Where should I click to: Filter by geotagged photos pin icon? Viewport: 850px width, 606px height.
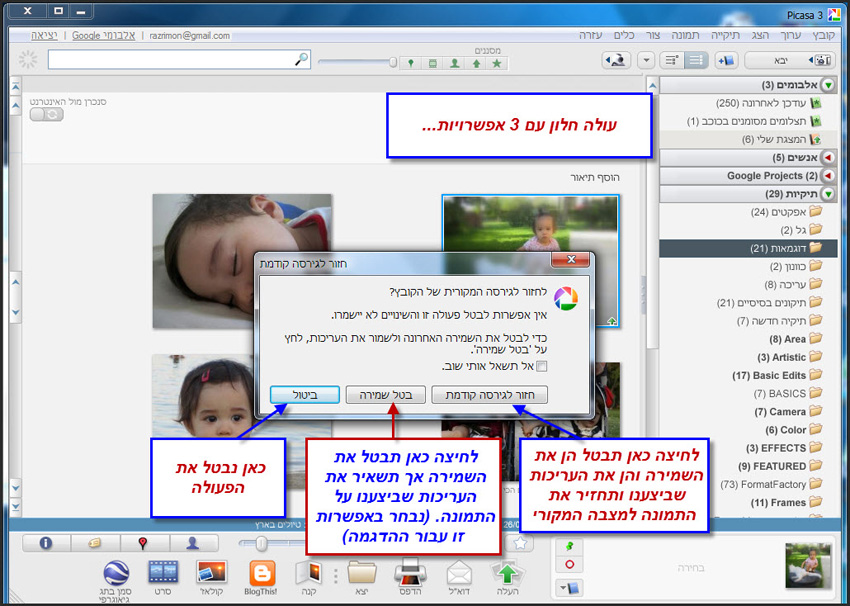coord(411,63)
